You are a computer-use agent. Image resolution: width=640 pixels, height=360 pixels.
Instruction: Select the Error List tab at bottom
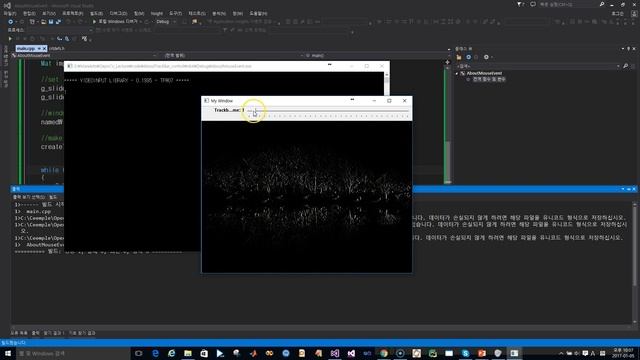click(x=19, y=333)
